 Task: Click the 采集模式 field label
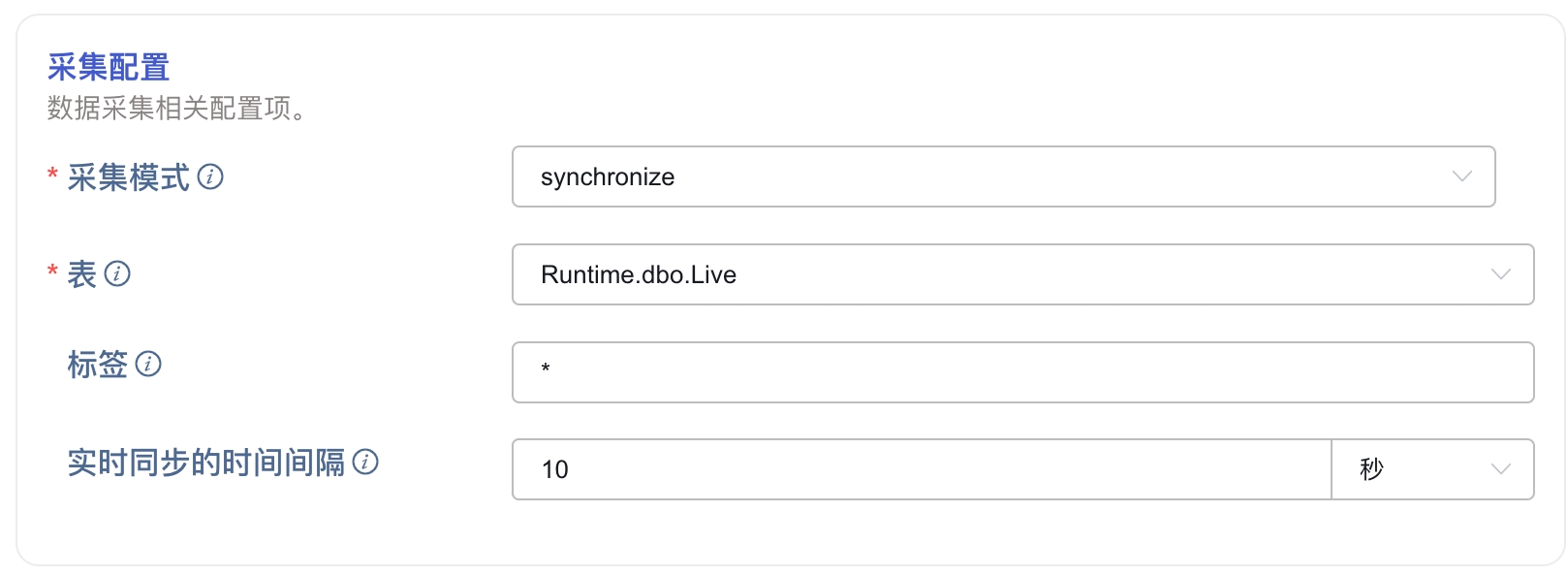point(128,177)
